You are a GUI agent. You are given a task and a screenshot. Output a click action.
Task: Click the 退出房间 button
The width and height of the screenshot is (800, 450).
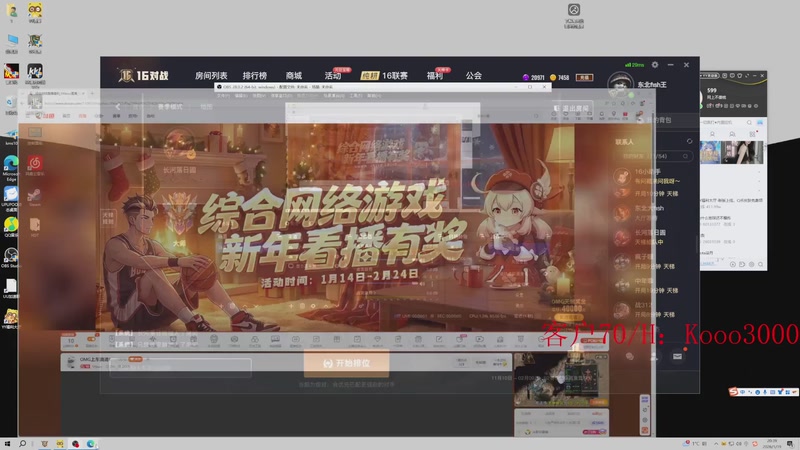[x=571, y=108]
